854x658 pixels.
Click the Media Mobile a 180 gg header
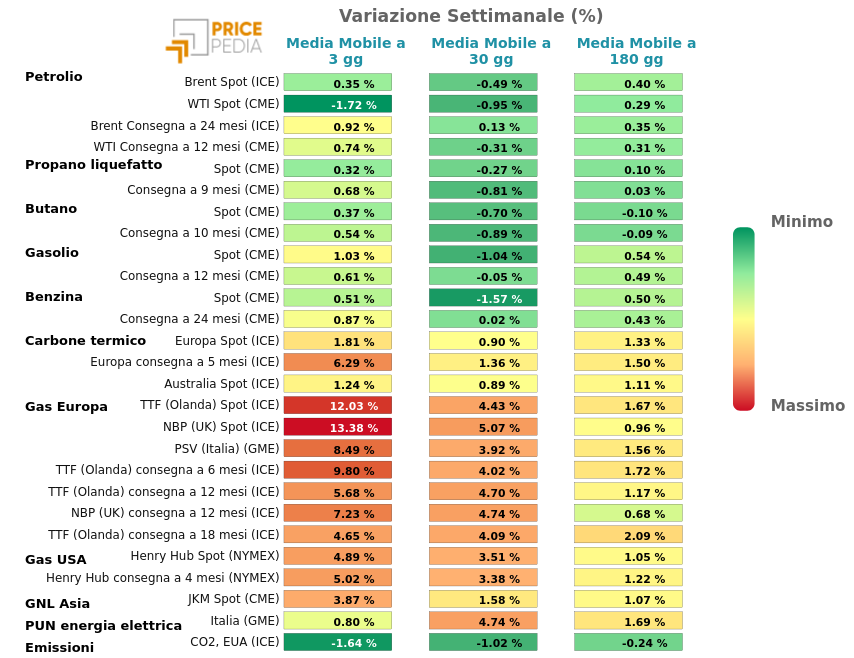coord(636,51)
